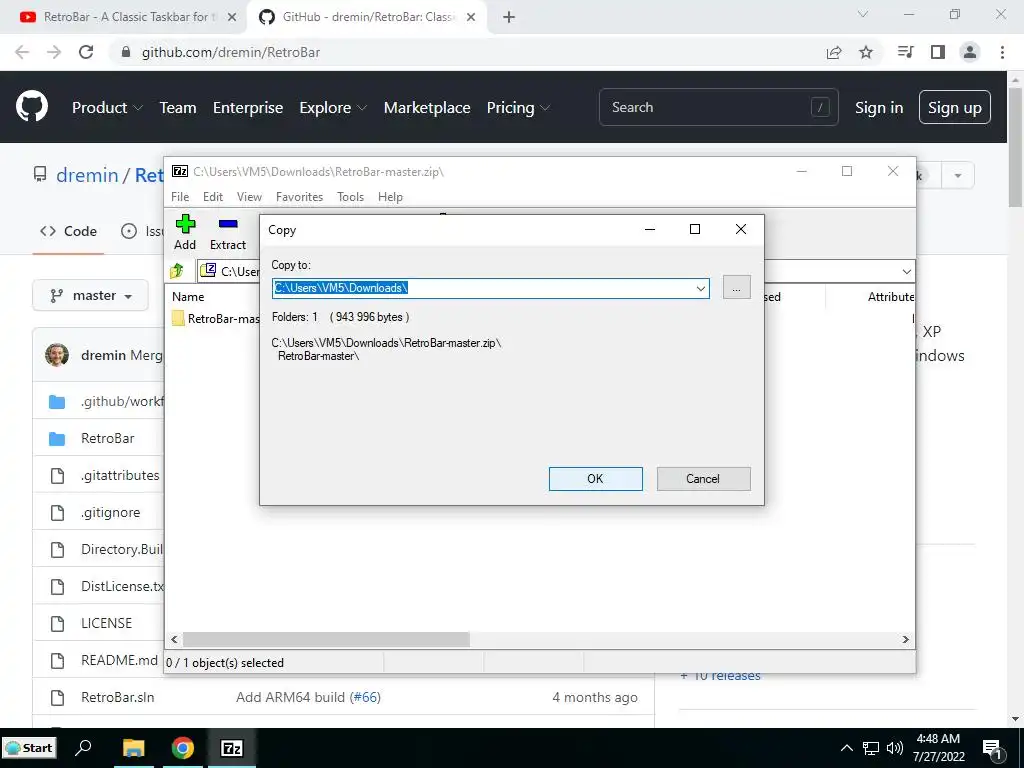The image size is (1024, 768).
Task: Click the network tray icon
Action: 871,748
